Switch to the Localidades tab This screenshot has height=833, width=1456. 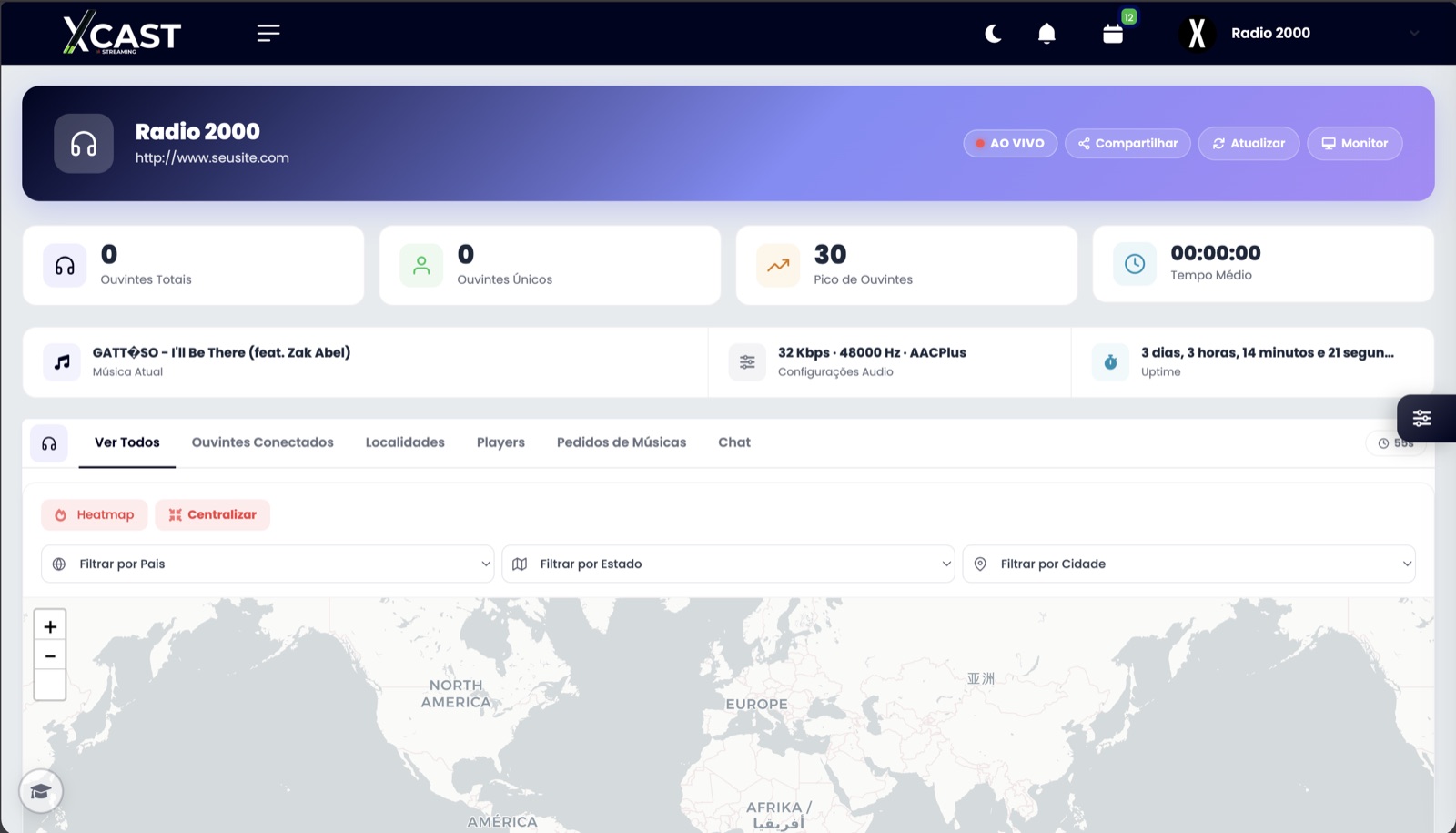[405, 442]
